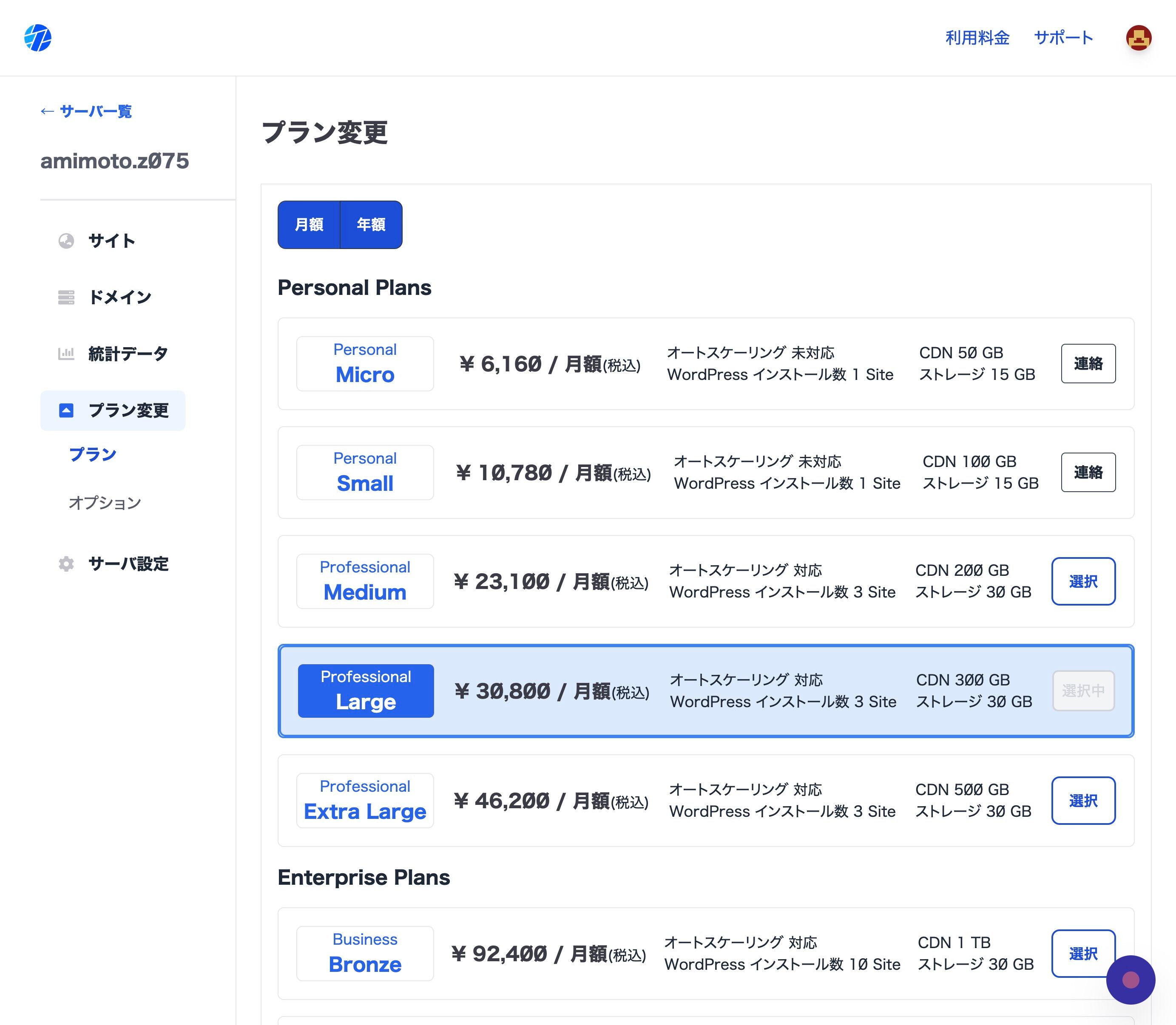Click the plan change arrow icon
The width and height of the screenshot is (1176, 1025).
pyautogui.click(x=66, y=410)
